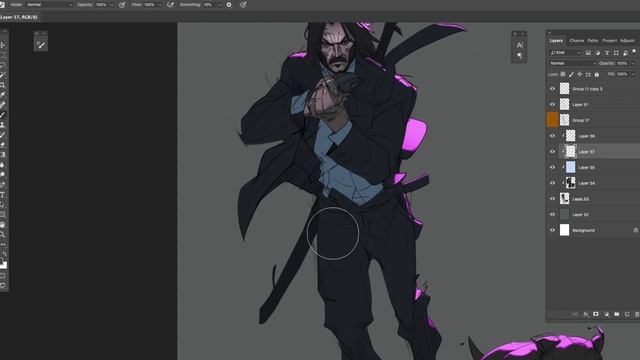Image resolution: width=640 pixels, height=360 pixels.
Task: Select the Move tool
Action: (2, 45)
